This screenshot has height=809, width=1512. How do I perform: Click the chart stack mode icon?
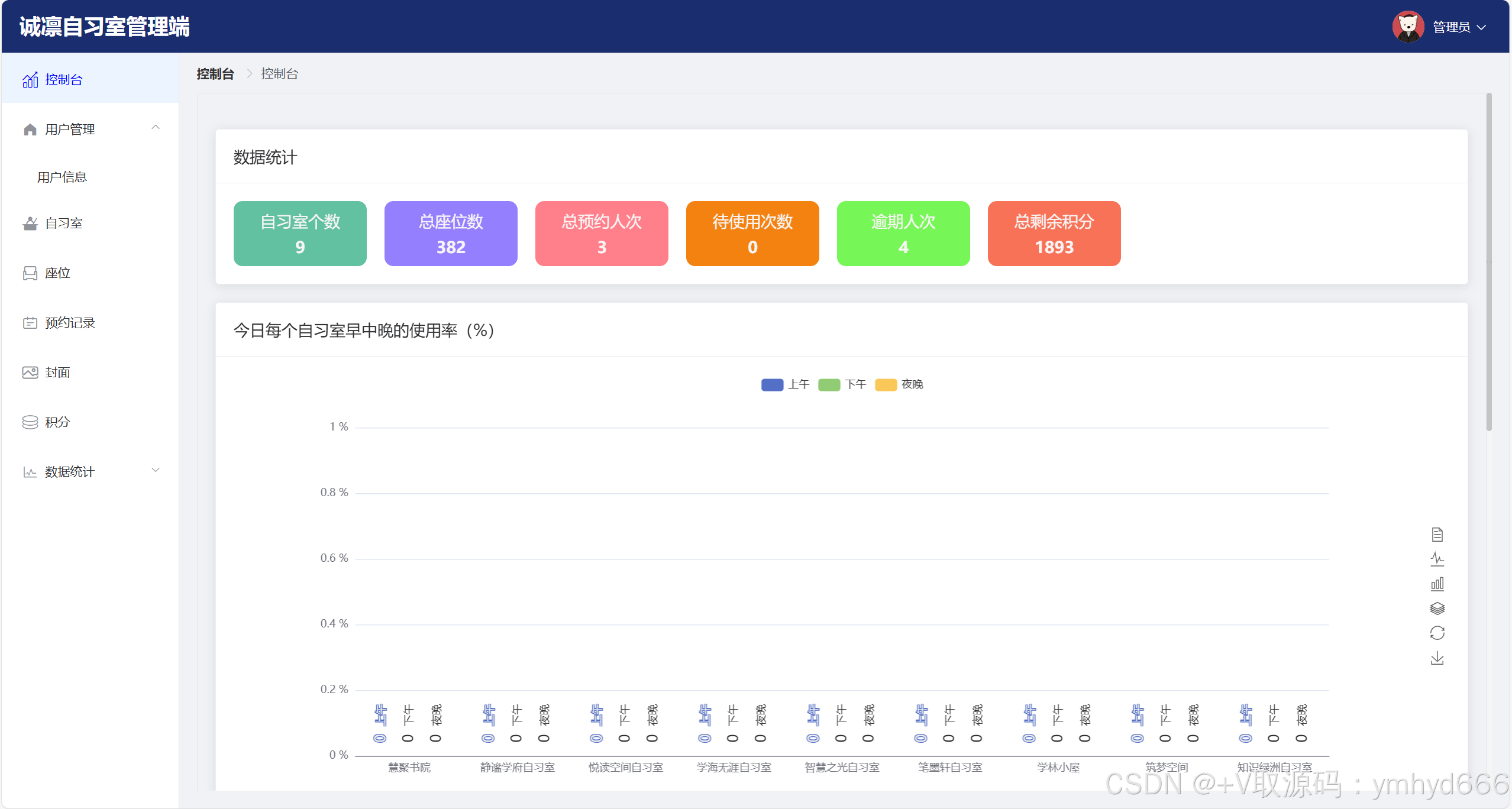pyautogui.click(x=1437, y=609)
